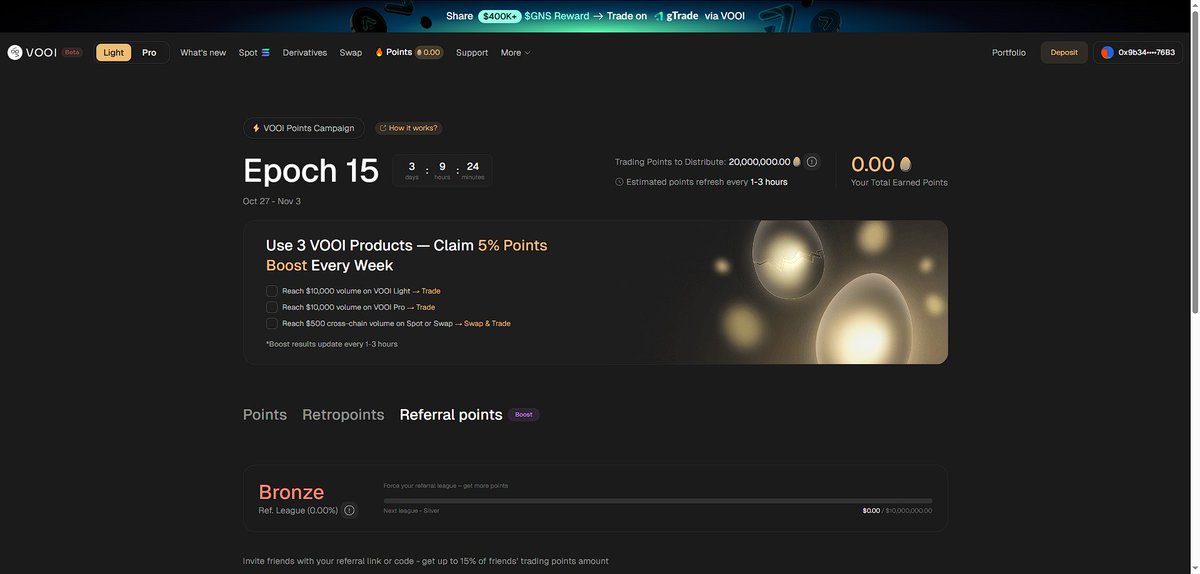Viewport: 1200px width, 574px height.
Task: Open the Derivatives page
Action: (305, 52)
